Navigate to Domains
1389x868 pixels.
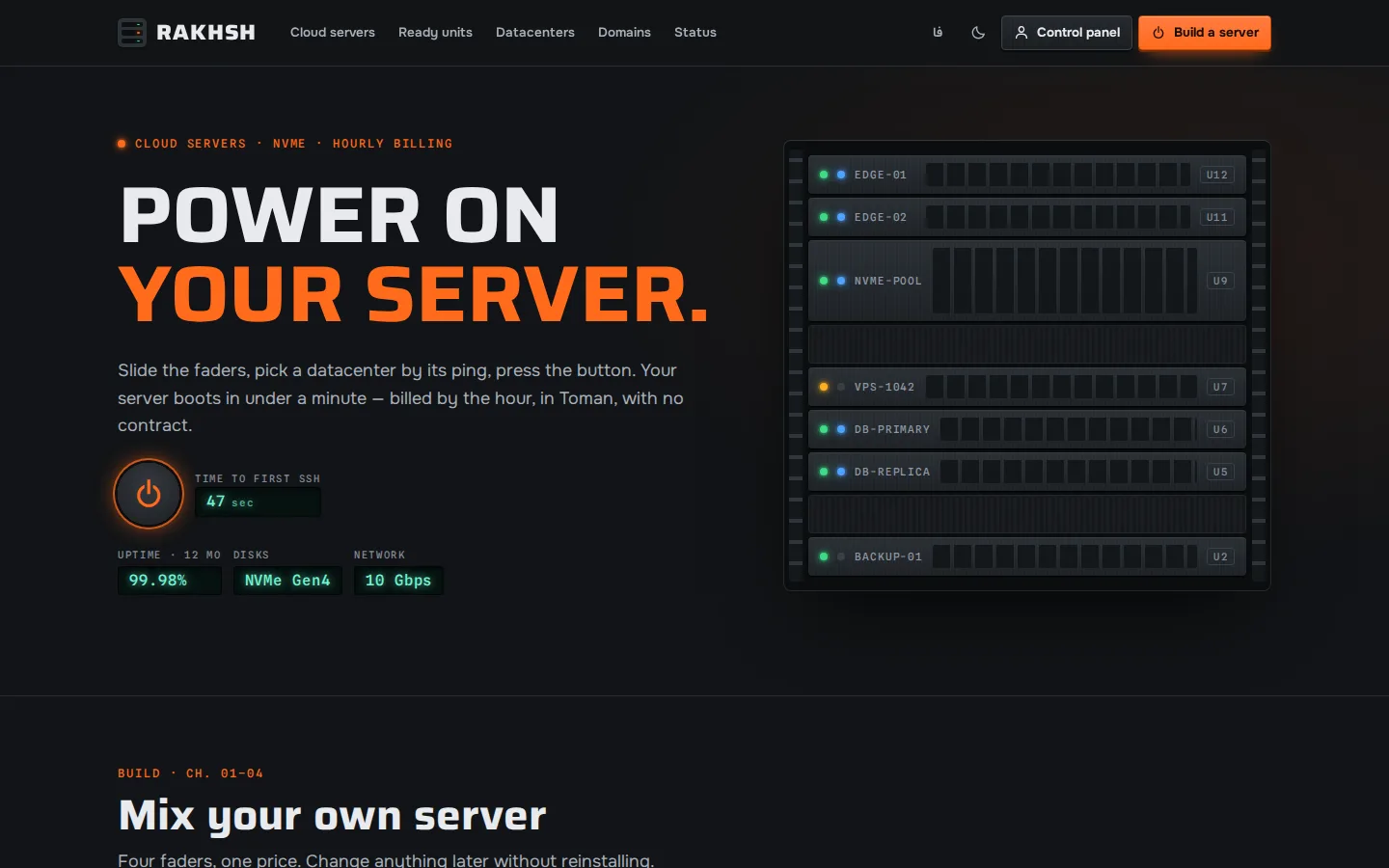tap(624, 33)
